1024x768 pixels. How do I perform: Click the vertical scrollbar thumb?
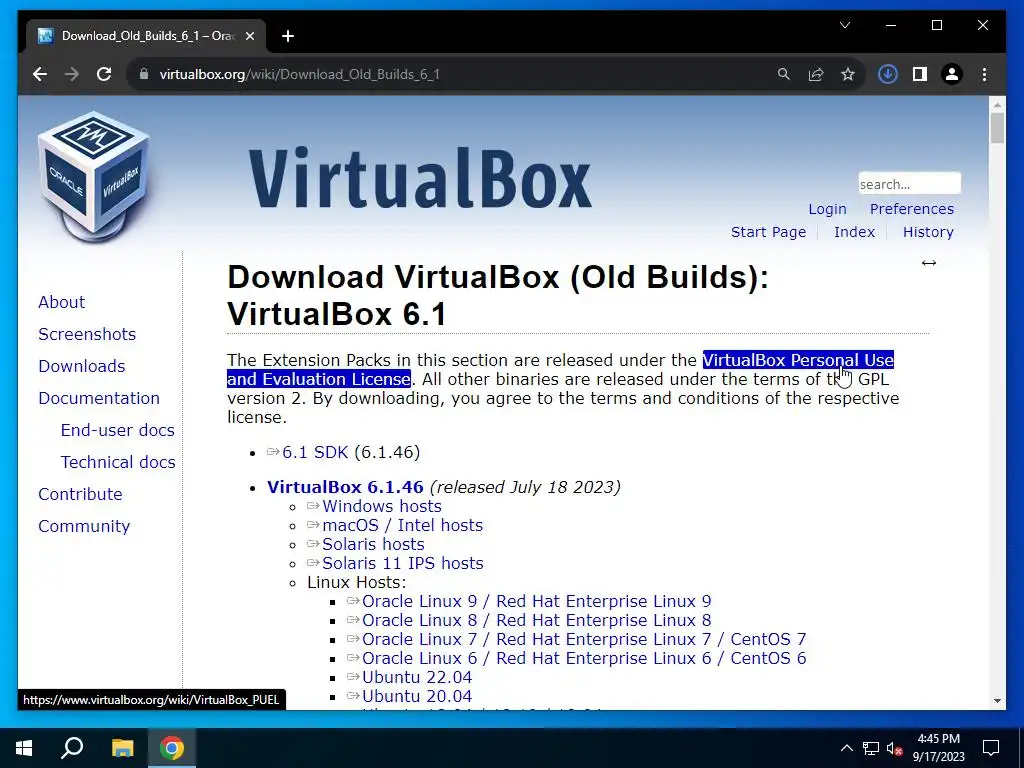coord(997,128)
